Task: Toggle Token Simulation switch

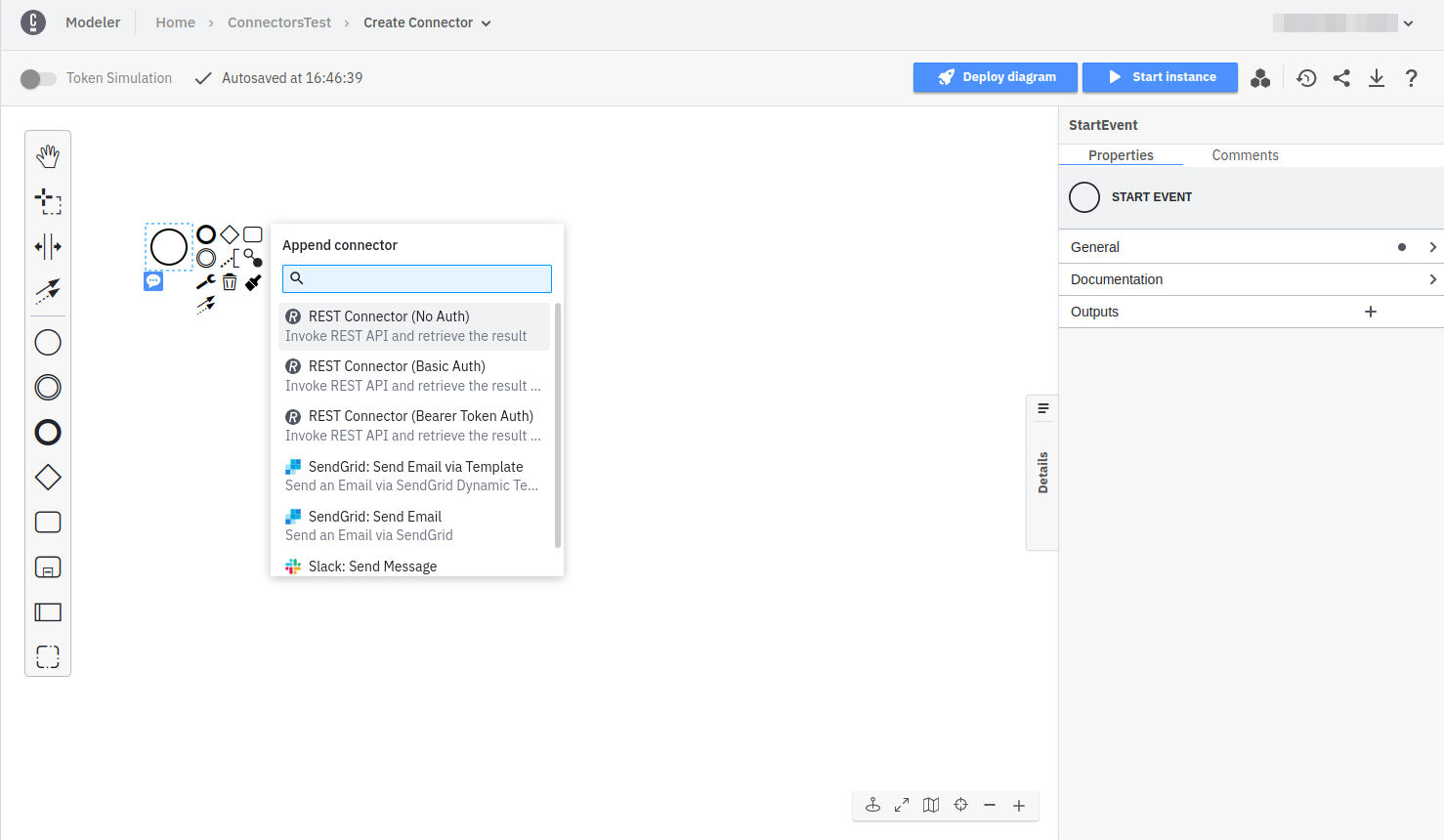Action: click(x=38, y=78)
